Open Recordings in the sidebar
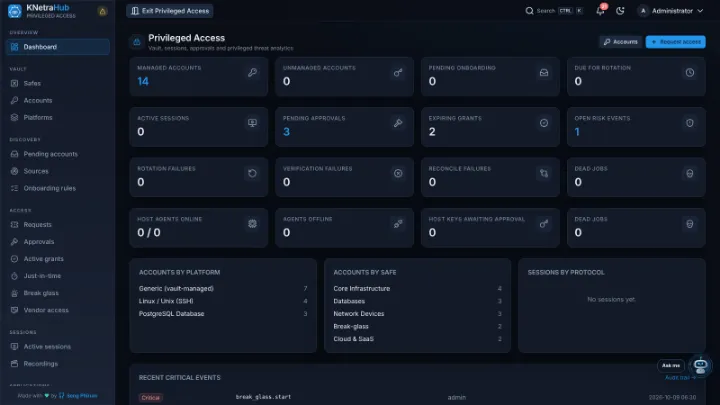 point(58,364)
